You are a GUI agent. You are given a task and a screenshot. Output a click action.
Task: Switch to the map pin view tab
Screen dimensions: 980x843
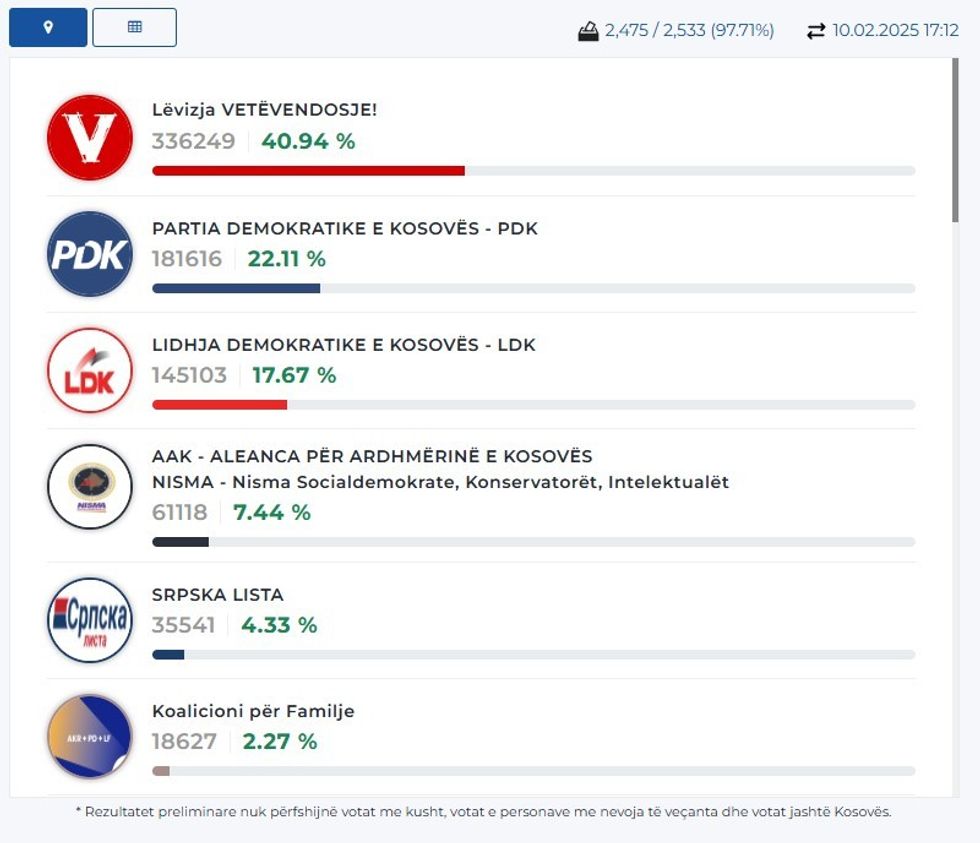pyautogui.click(x=48, y=27)
